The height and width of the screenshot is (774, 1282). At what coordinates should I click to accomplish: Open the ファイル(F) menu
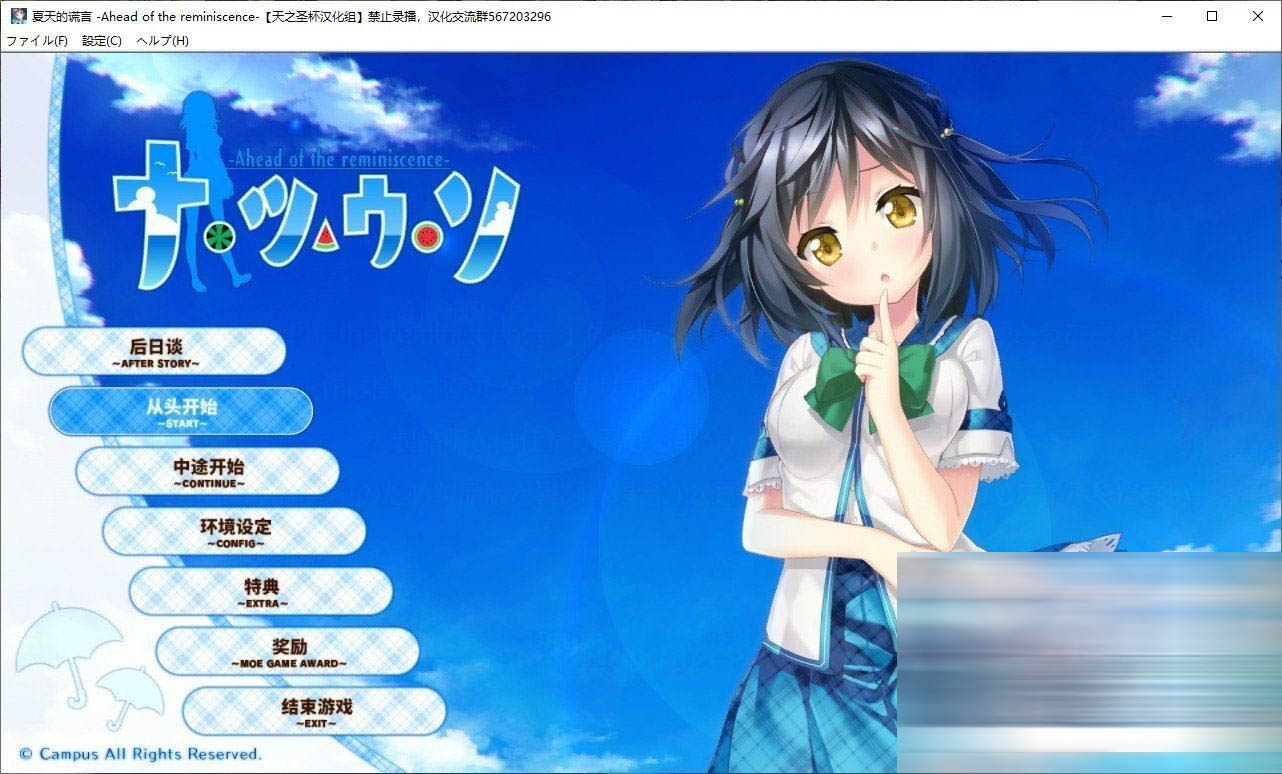(37, 41)
